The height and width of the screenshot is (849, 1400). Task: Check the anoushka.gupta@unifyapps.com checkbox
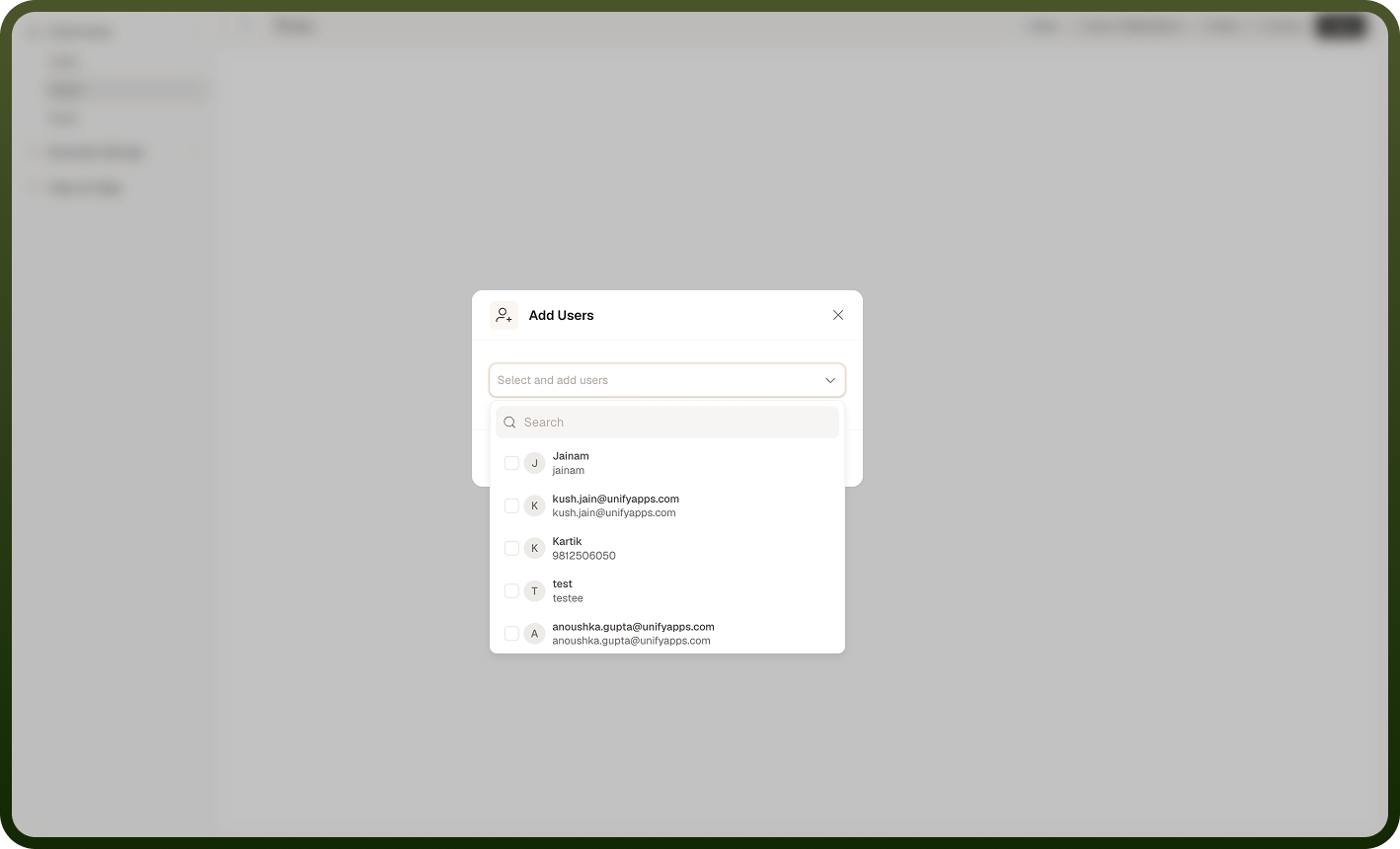point(511,633)
